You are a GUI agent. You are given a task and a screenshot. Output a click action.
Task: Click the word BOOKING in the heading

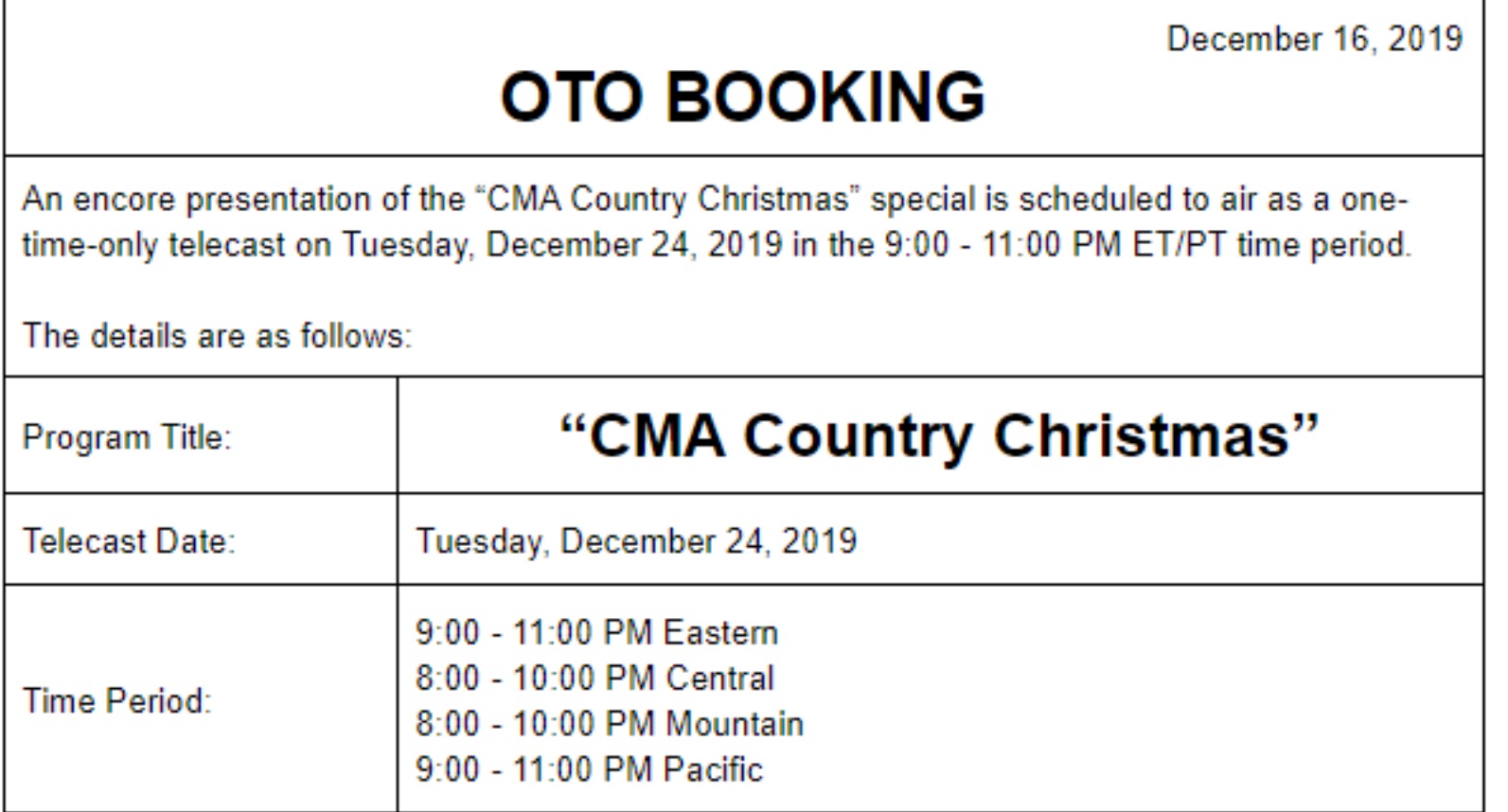click(x=826, y=97)
